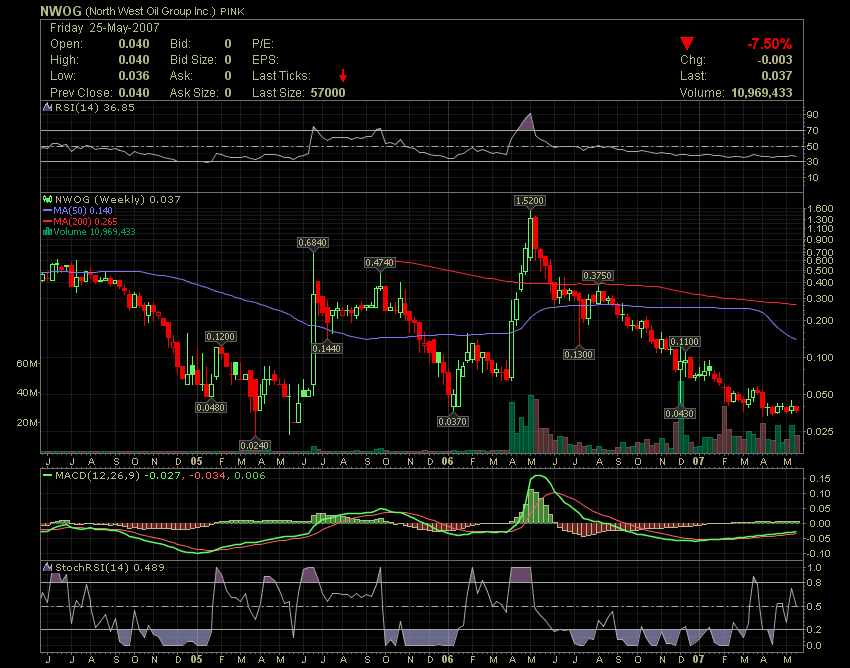Click the candlestick icon beside NWOG (Weekly)
850x668 pixels.
tap(48, 199)
